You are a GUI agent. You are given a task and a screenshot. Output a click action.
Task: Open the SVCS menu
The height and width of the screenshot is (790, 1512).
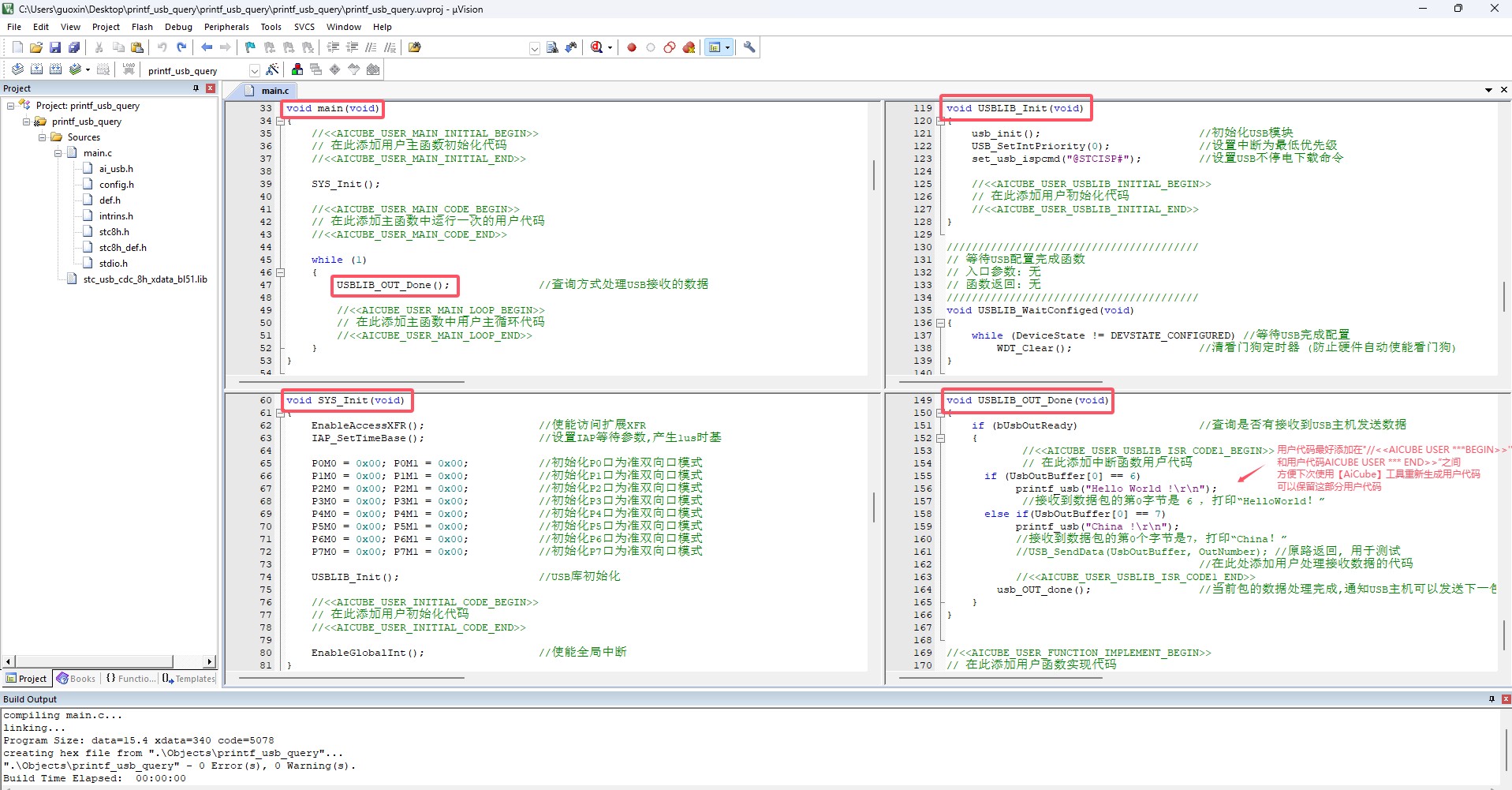pyautogui.click(x=304, y=27)
